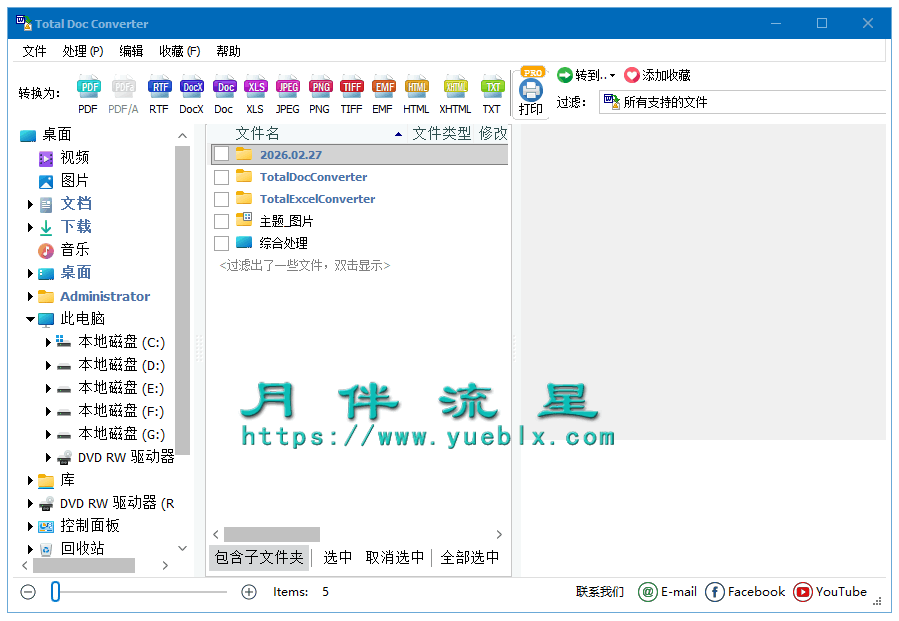
Task: Click the 联系我们 label
Action: click(600, 592)
